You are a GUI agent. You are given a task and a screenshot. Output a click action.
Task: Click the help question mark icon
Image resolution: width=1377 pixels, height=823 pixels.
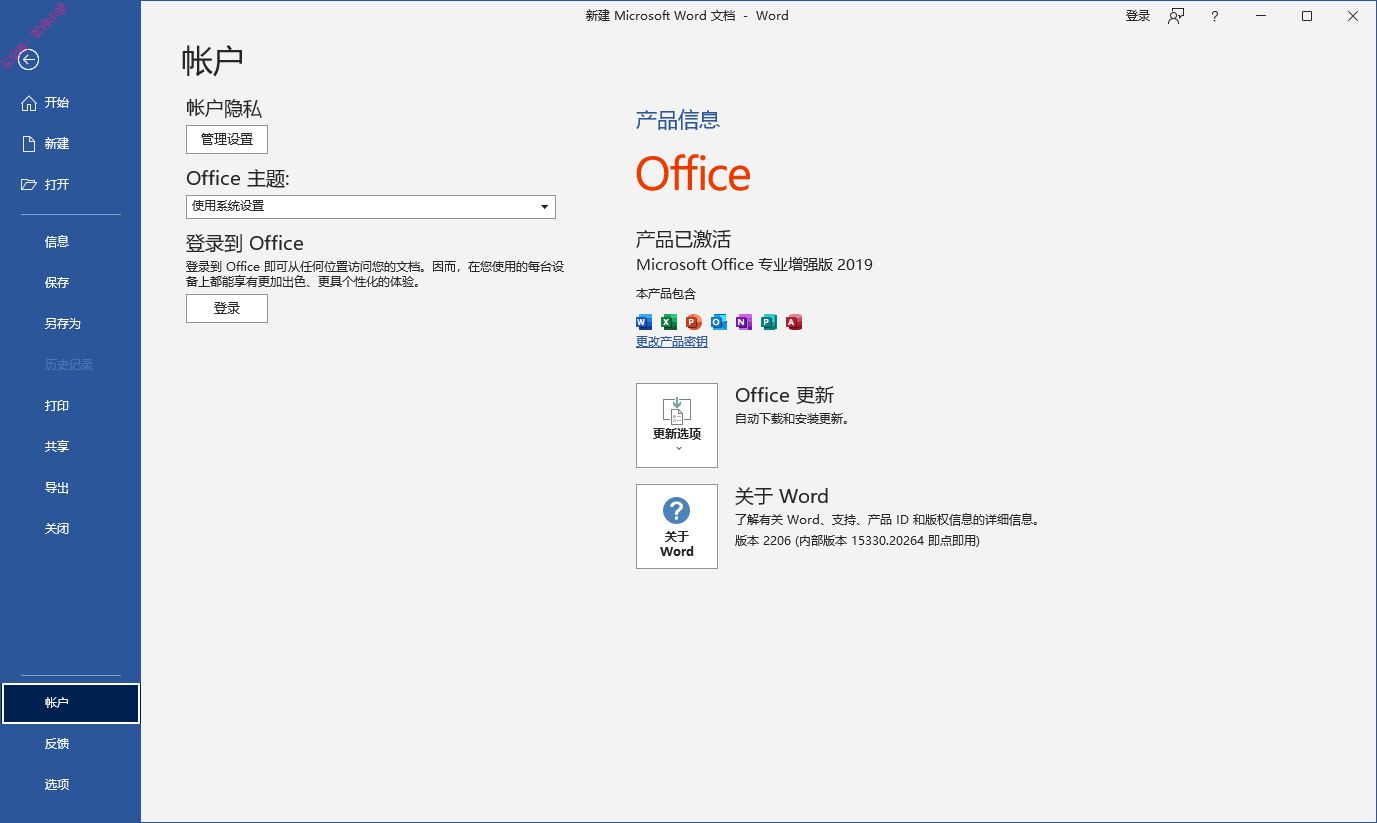click(x=1215, y=16)
